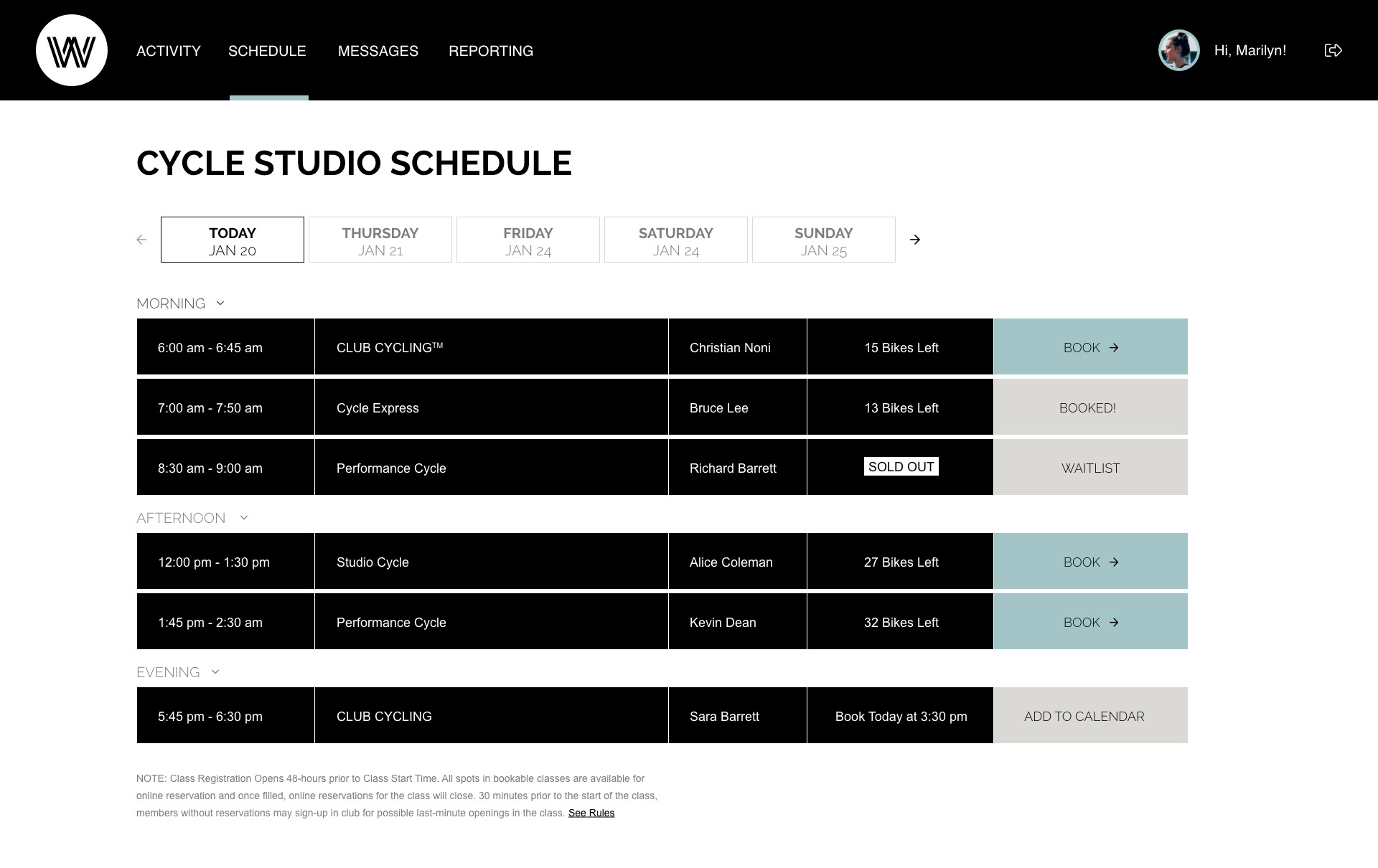Open the Reporting menu item
Viewport: 1378px width, 868px height.
pos(491,51)
